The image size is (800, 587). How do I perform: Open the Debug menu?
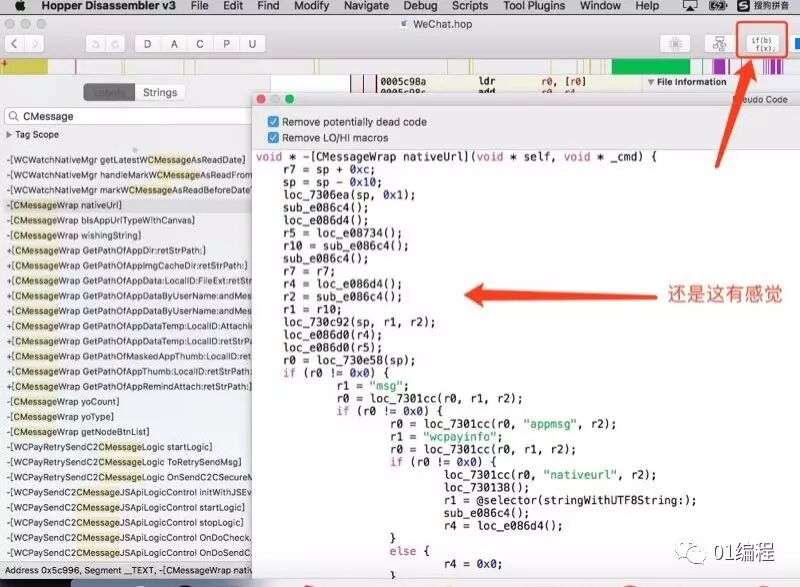pyautogui.click(x=420, y=6)
